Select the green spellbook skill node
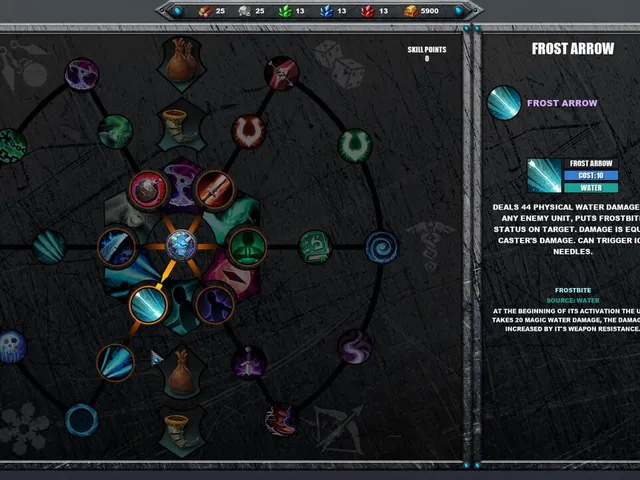This screenshot has height=480, width=640. (315, 247)
